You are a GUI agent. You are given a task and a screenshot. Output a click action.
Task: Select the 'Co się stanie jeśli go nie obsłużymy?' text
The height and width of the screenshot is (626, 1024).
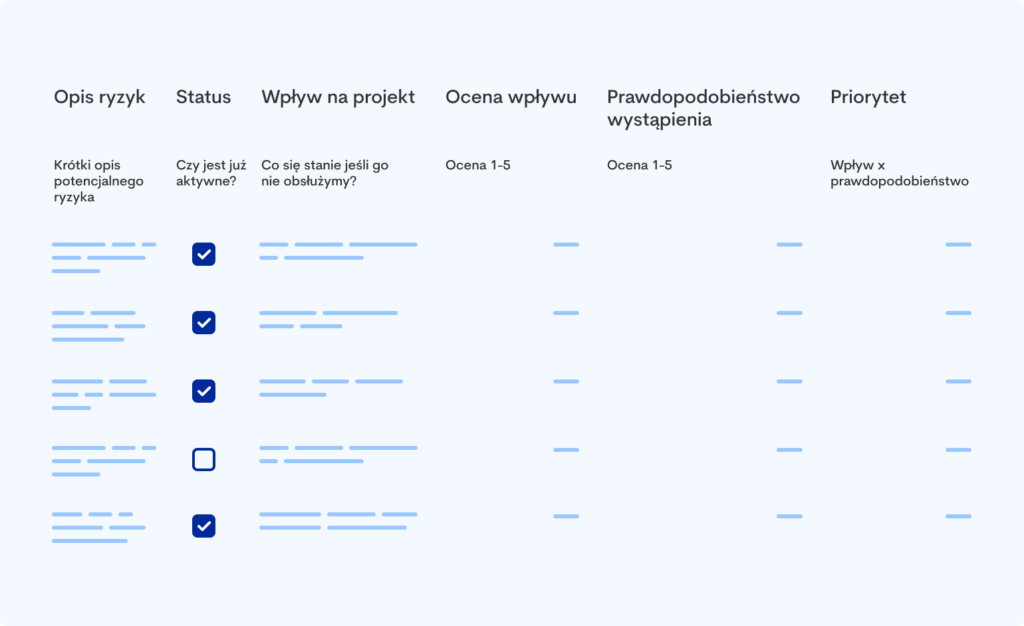tap(324, 173)
